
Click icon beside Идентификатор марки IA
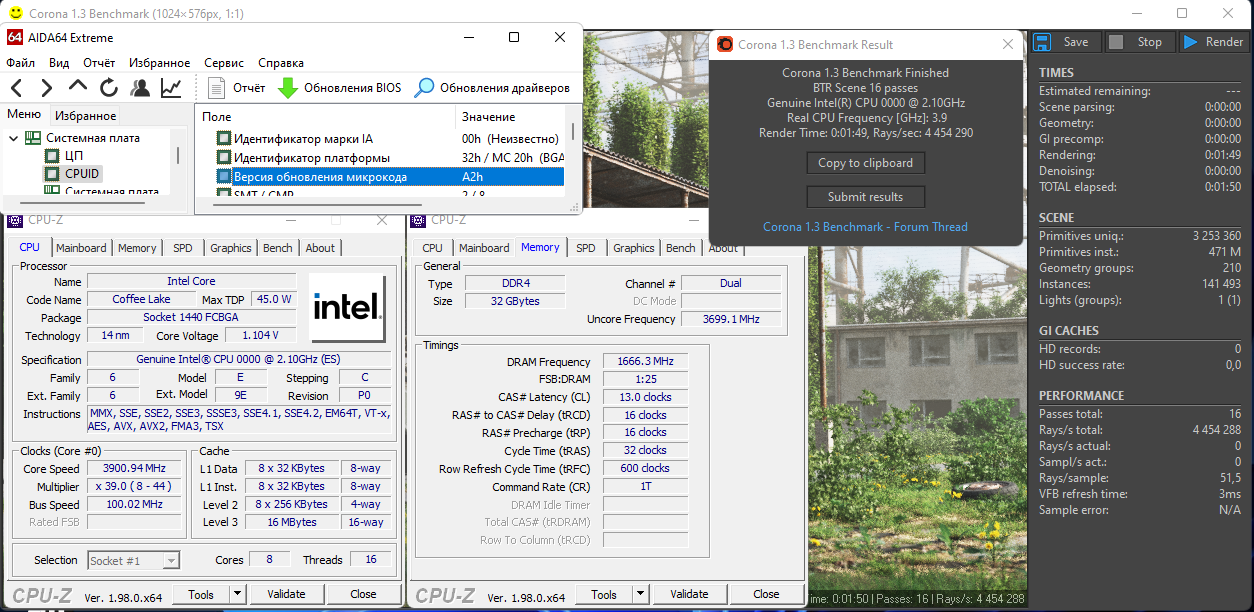[x=224, y=139]
